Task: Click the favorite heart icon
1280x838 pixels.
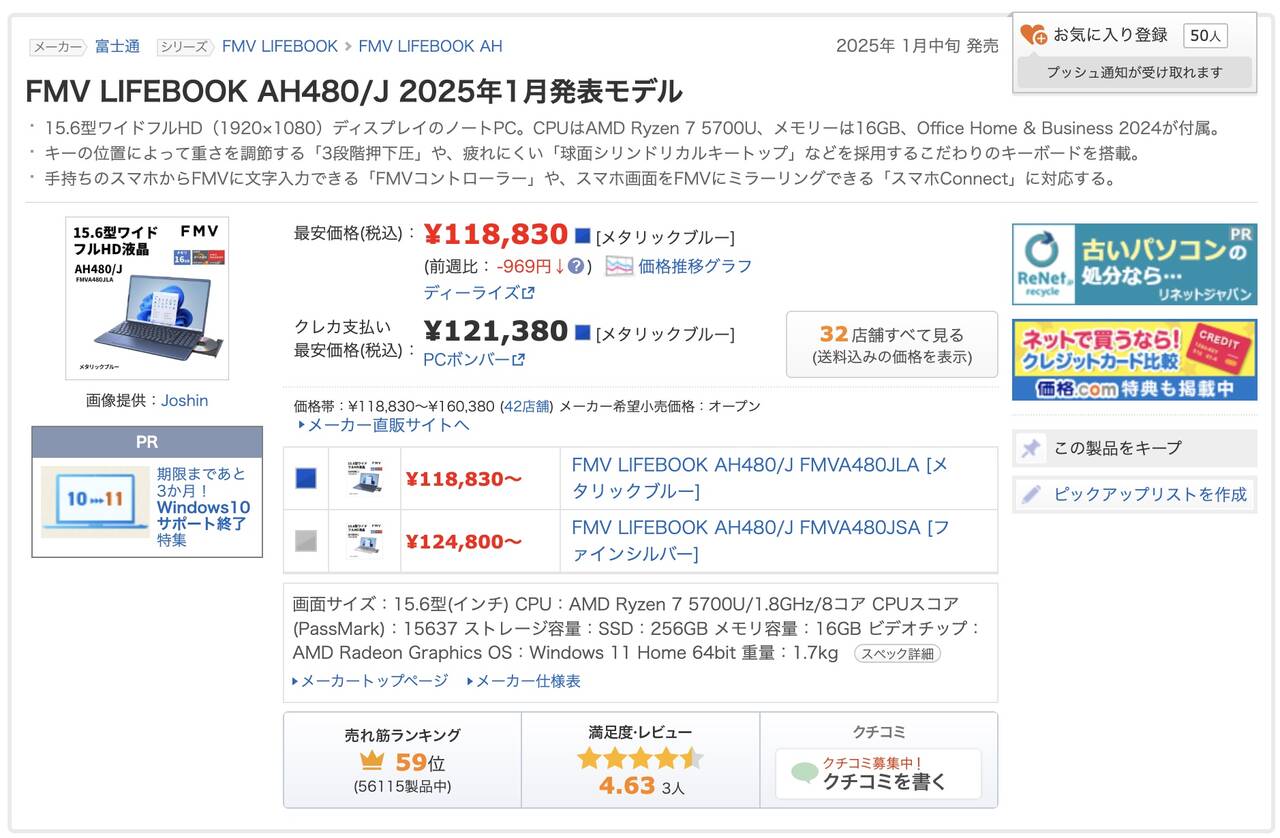Action: click(1033, 35)
